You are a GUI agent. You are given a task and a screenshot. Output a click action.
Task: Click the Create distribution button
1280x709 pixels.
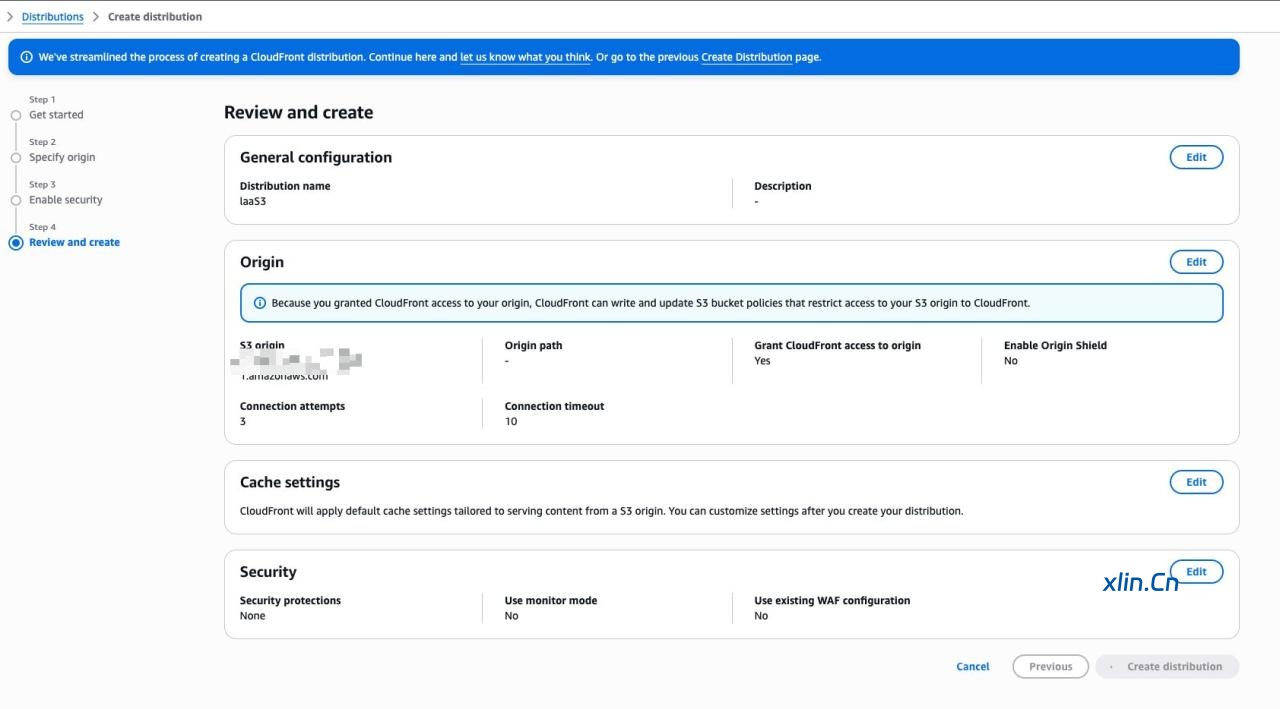click(x=1167, y=667)
